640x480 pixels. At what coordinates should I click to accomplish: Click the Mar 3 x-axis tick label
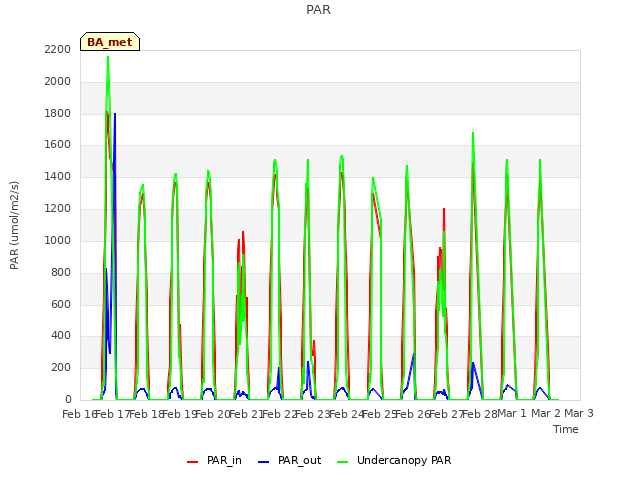(x=579, y=413)
